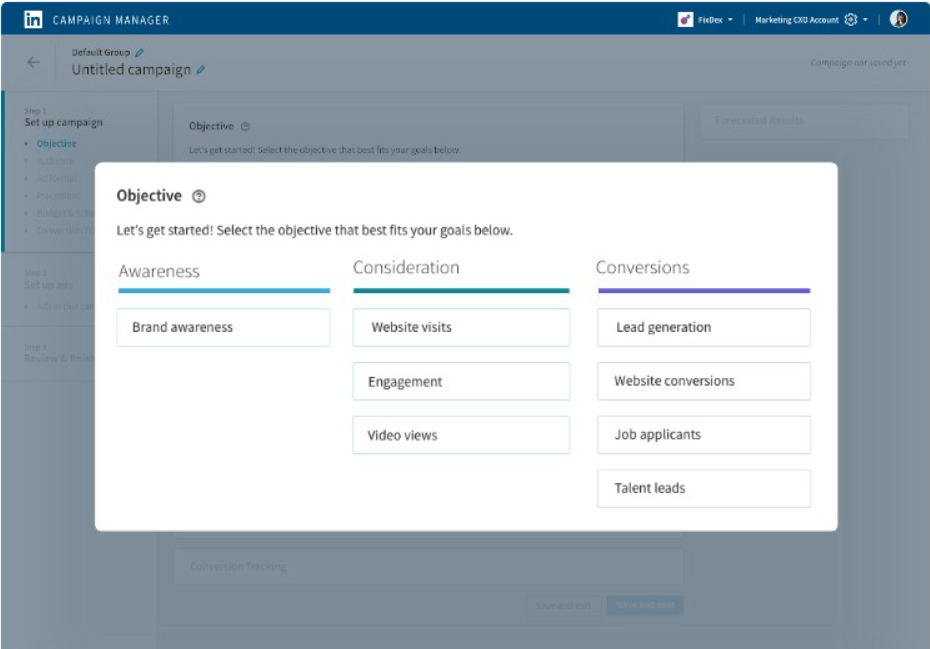Pick the Engagement objective
Viewport: 930px width, 649px height.
point(461,381)
